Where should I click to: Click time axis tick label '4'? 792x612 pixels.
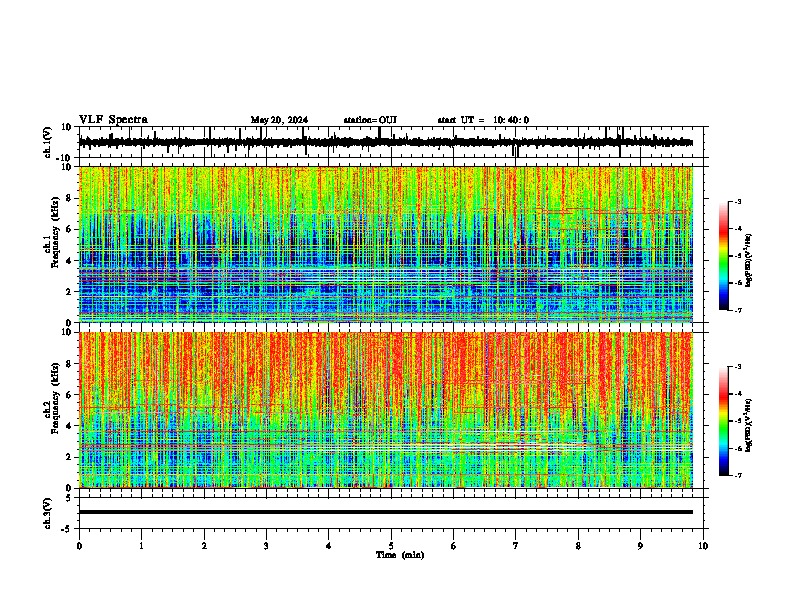329,546
